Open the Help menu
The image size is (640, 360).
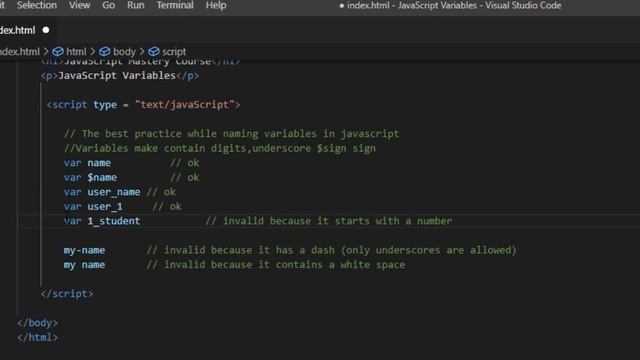click(x=216, y=5)
